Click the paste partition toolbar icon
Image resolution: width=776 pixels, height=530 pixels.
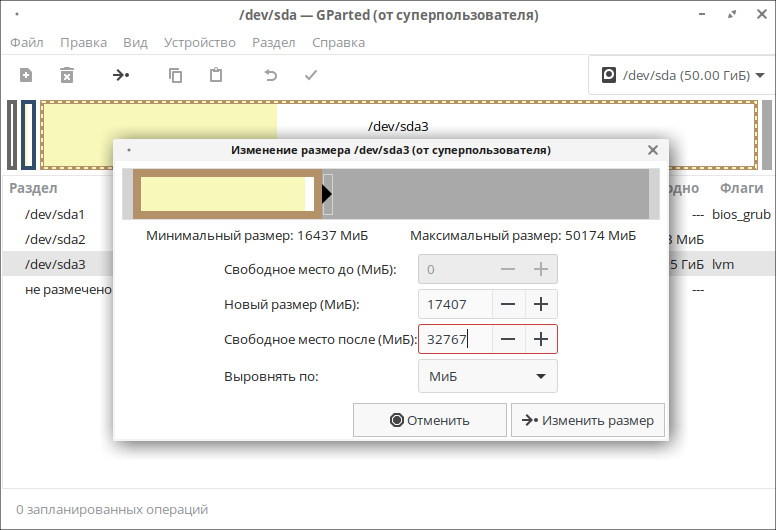click(x=216, y=75)
